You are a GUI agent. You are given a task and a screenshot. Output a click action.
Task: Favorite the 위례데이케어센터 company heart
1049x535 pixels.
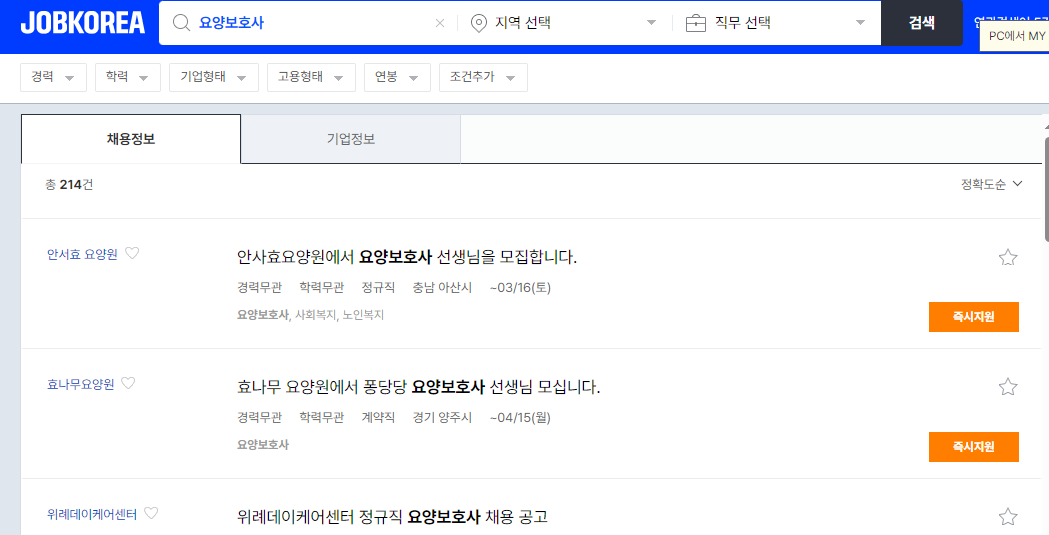(151, 513)
